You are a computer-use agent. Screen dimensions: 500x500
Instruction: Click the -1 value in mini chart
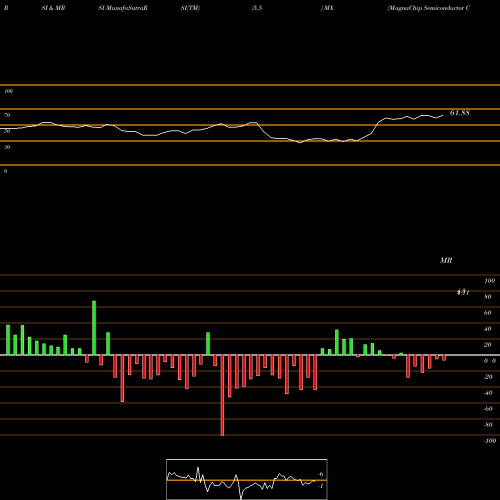point(321,486)
